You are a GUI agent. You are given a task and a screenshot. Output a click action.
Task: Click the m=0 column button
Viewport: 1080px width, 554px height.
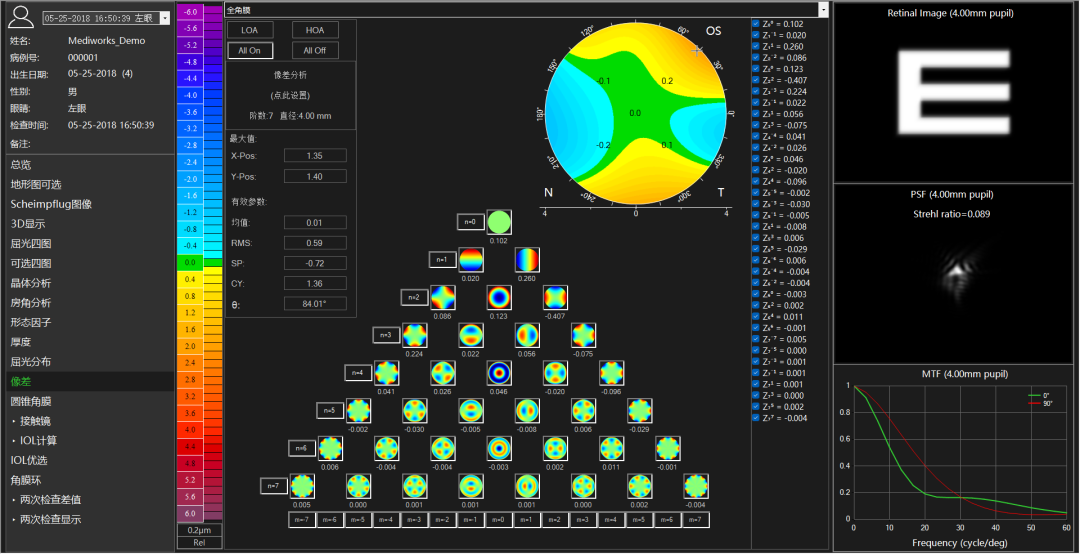tap(499, 520)
